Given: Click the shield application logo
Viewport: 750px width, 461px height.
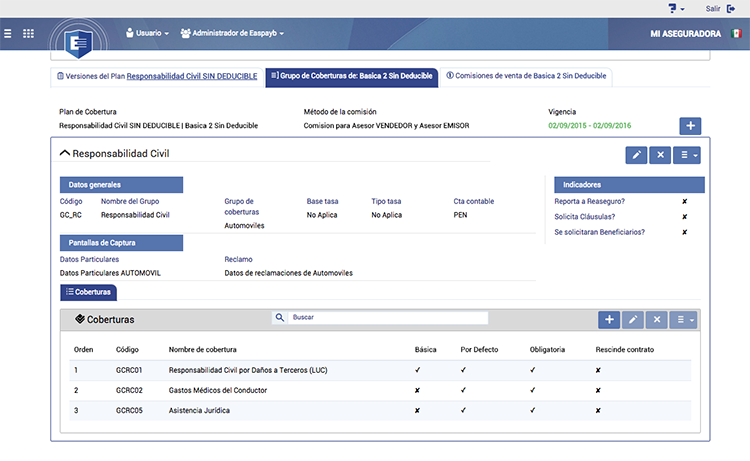Looking at the screenshot, I should click(78, 44).
